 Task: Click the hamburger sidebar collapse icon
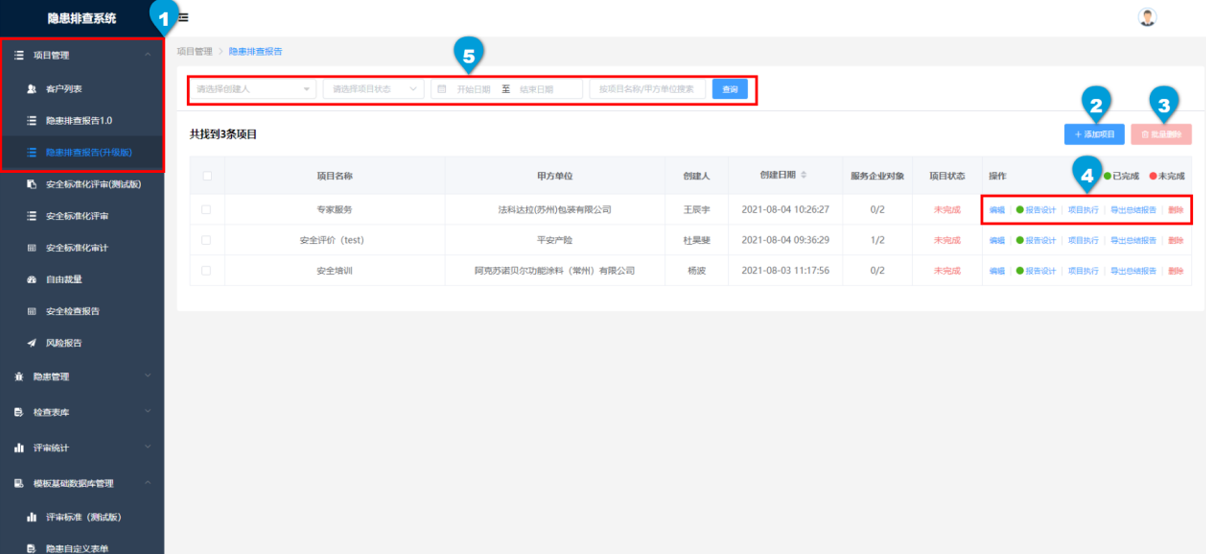coord(183,18)
